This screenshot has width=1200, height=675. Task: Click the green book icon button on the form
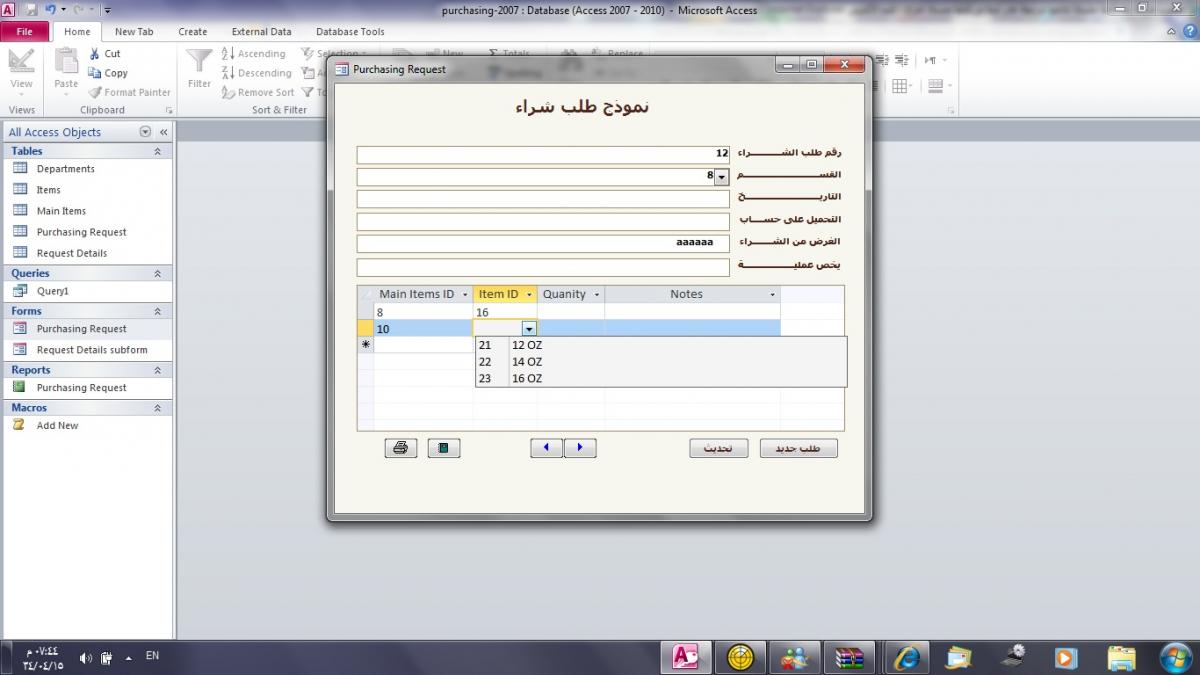pyautogui.click(x=444, y=448)
